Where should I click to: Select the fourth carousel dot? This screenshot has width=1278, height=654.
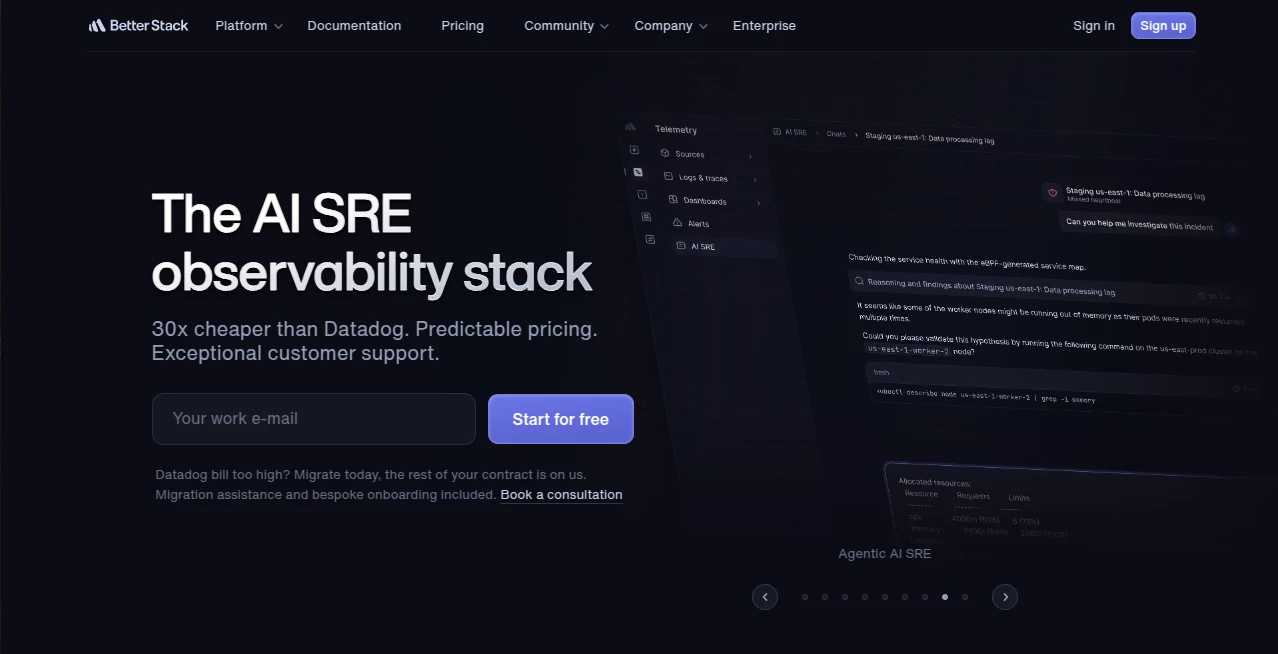click(865, 597)
